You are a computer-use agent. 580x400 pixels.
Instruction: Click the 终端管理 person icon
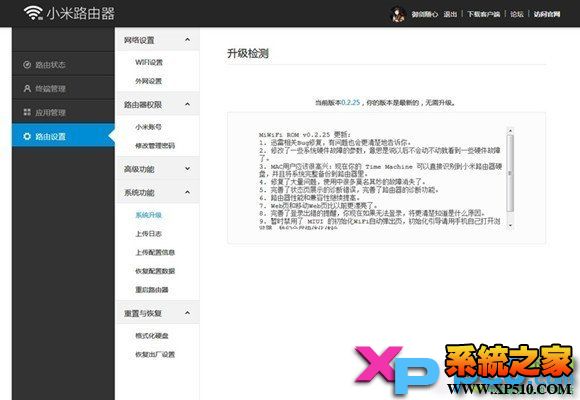27,89
